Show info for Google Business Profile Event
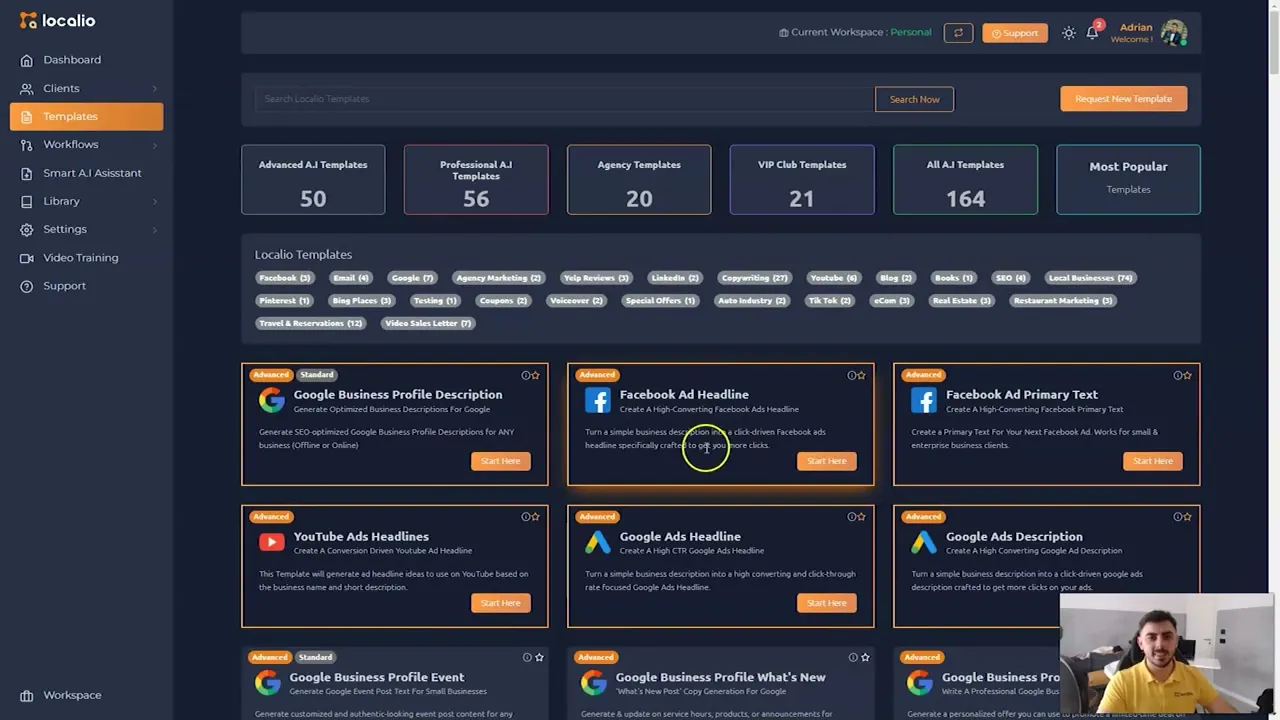The width and height of the screenshot is (1280, 720). [x=527, y=657]
